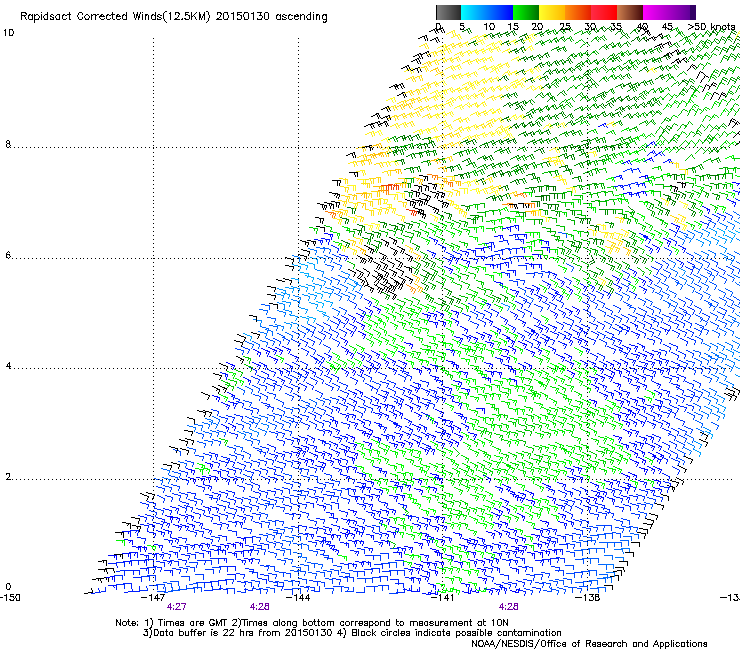This screenshot has width=740, height=650.
Task: Click the magenta 40-45 knots legend segment
Action: (x=656, y=12)
